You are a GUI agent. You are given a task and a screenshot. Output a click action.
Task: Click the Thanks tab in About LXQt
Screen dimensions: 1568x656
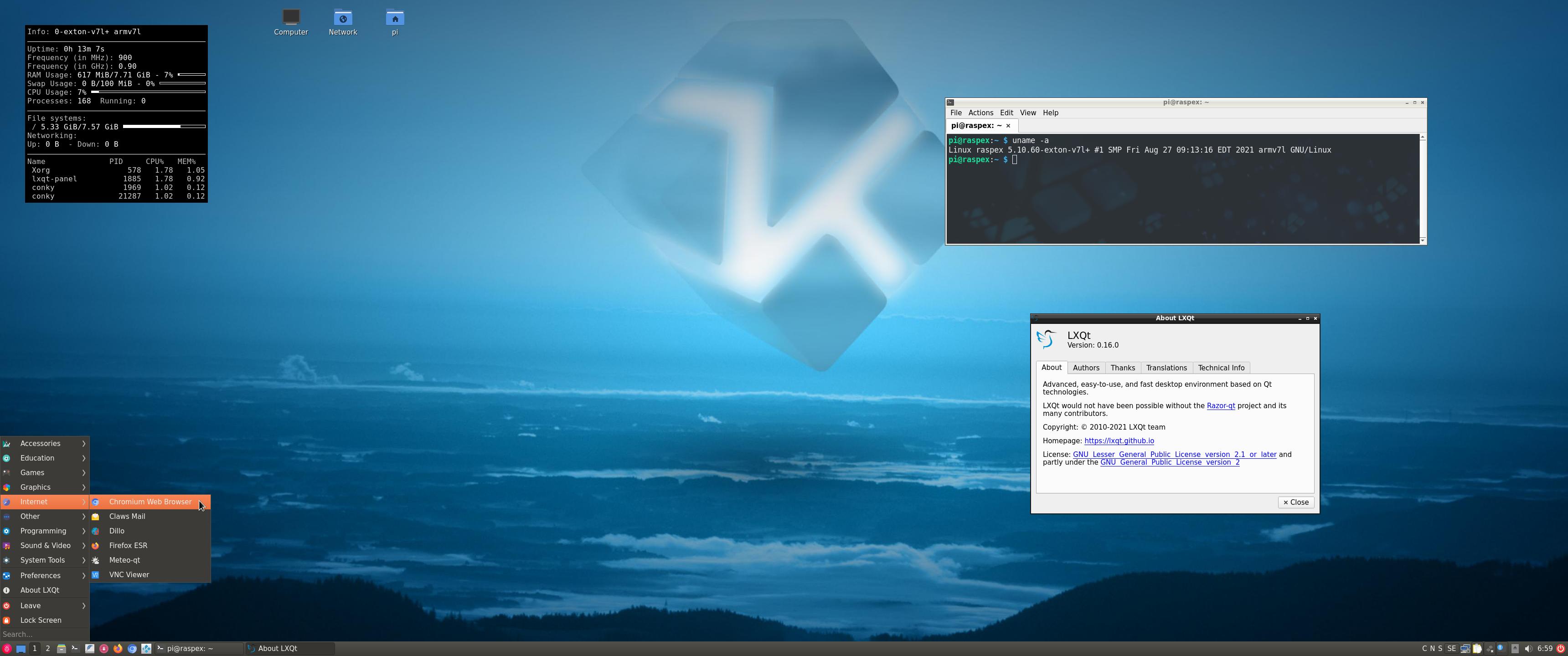(x=1122, y=367)
